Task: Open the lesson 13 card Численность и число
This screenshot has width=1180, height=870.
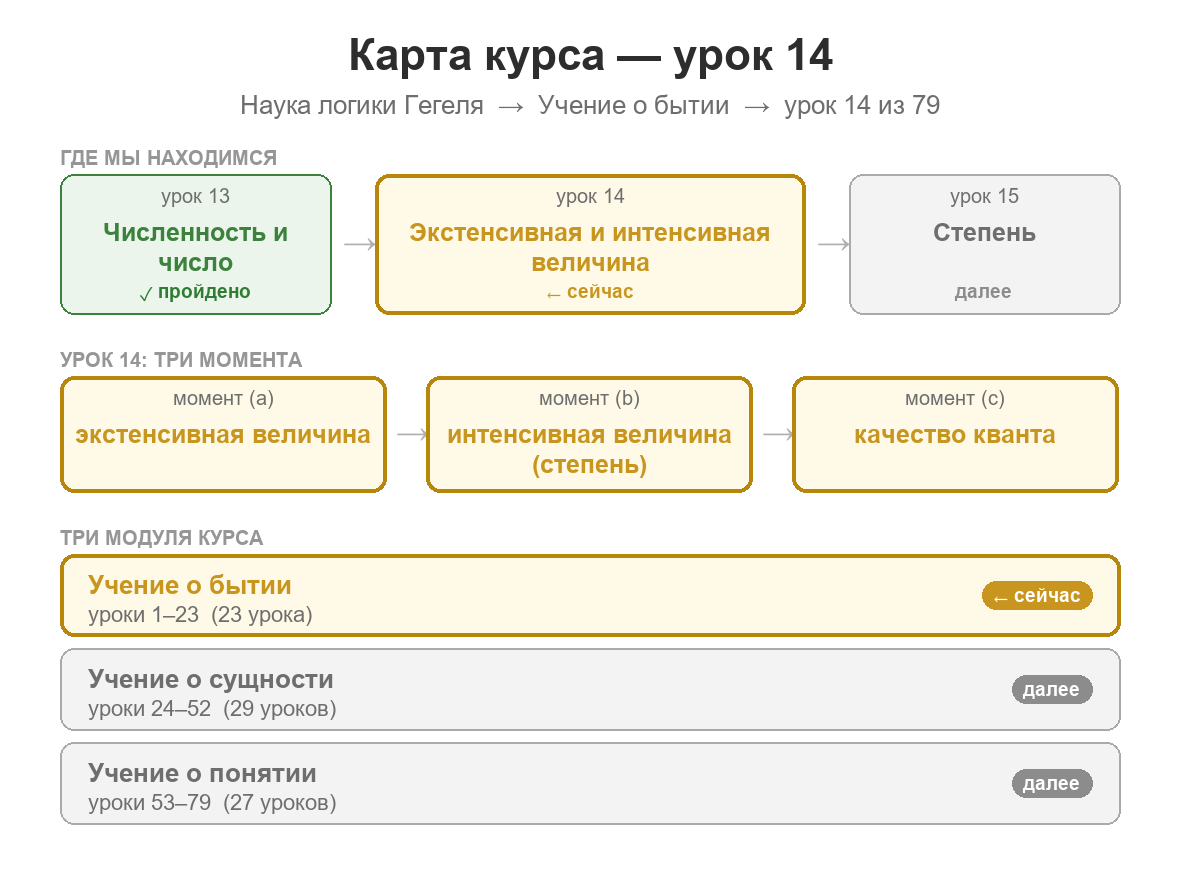Action: (x=196, y=245)
